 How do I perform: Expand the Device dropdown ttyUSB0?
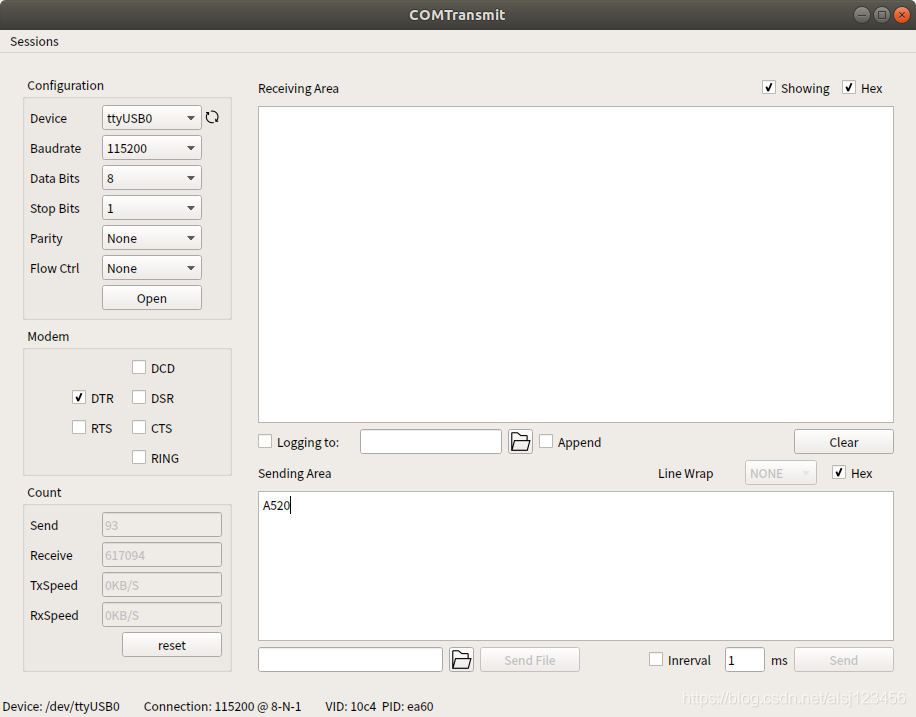(151, 118)
